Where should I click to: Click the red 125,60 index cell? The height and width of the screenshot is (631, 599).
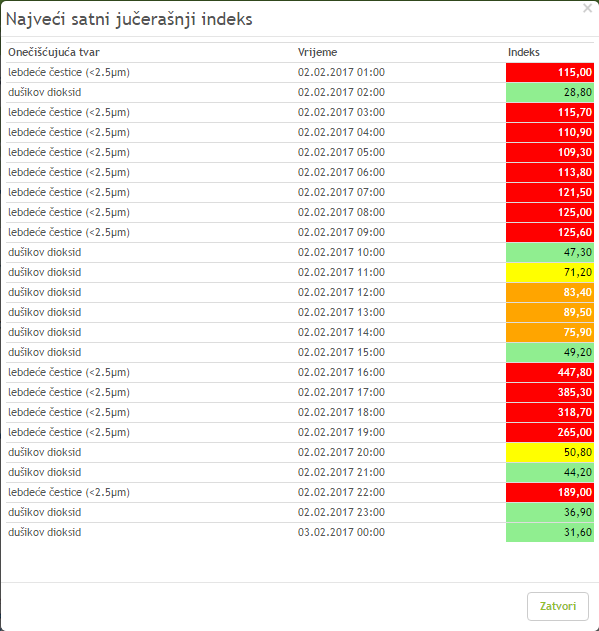(550, 232)
